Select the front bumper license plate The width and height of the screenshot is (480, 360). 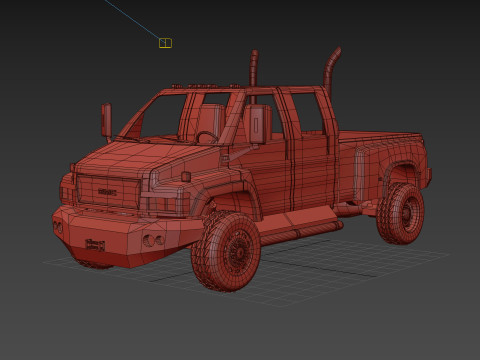click(95, 245)
